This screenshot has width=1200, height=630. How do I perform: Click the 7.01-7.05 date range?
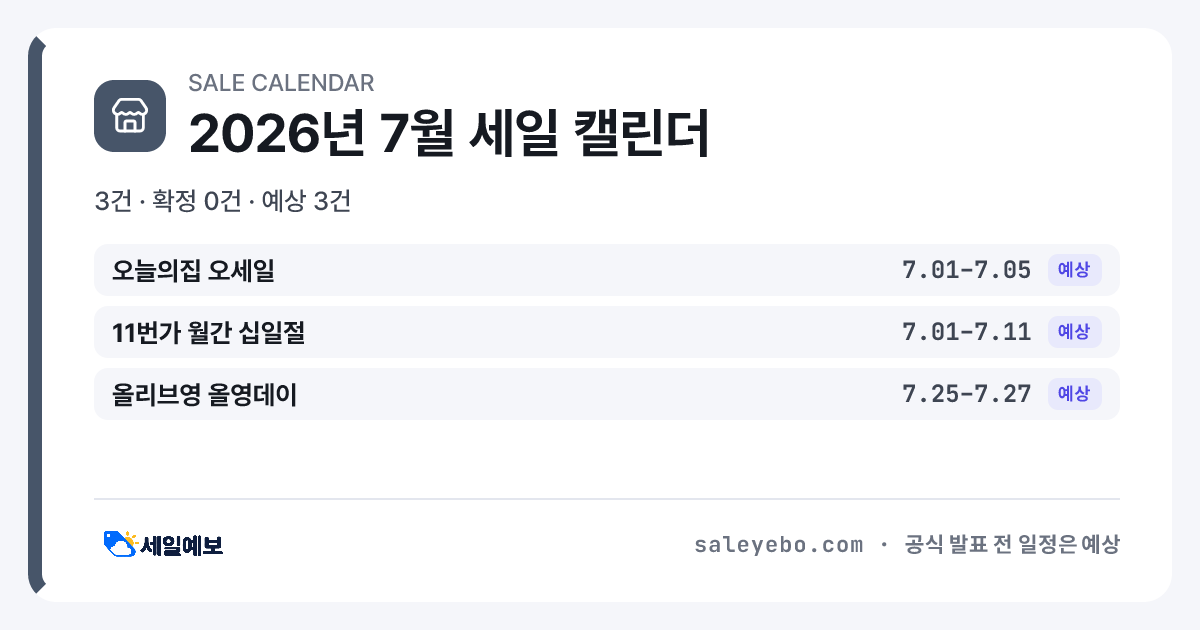[x=966, y=270]
